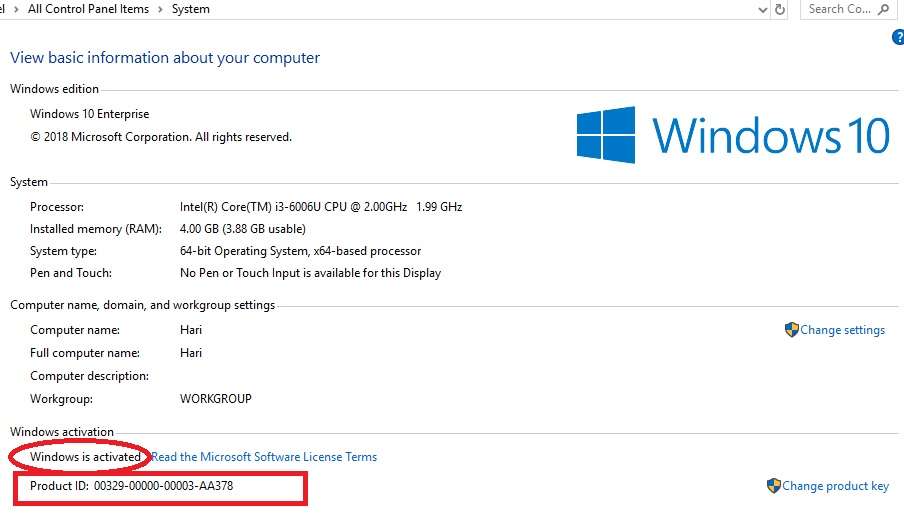Click the Windows activation section heading
The height and width of the screenshot is (524, 904).
pos(62,432)
